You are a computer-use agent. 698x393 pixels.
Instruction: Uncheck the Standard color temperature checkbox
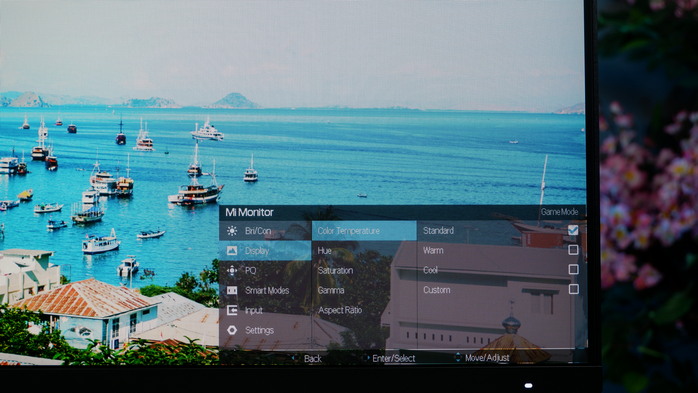coord(573,230)
